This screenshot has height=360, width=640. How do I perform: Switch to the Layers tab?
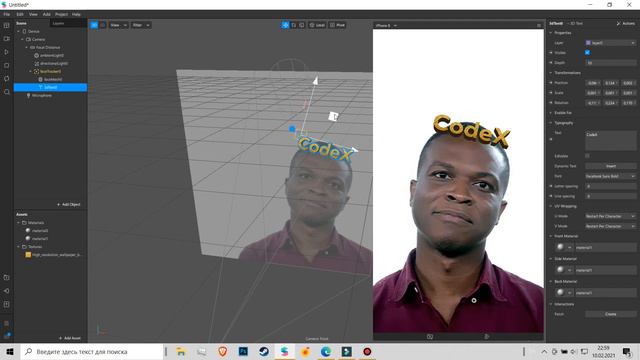click(58, 23)
